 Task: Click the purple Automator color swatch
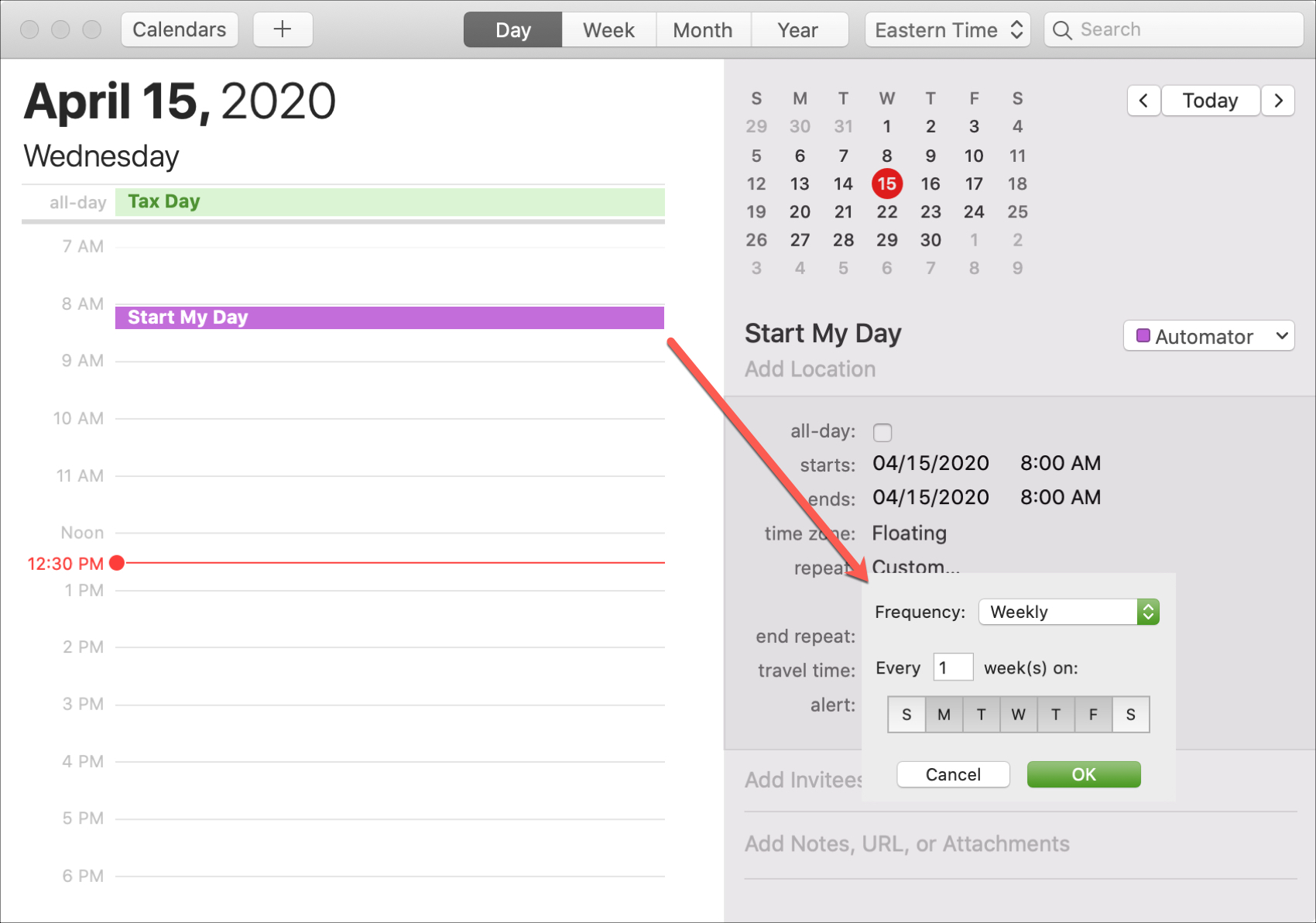coord(1143,336)
